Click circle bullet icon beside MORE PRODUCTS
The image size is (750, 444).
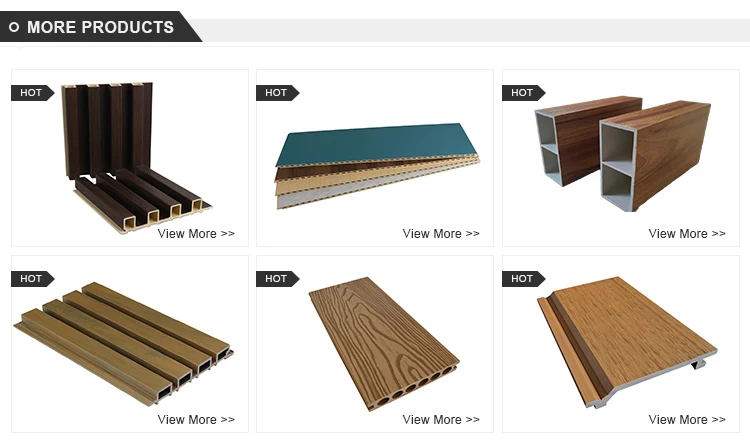pyautogui.click(x=14, y=27)
